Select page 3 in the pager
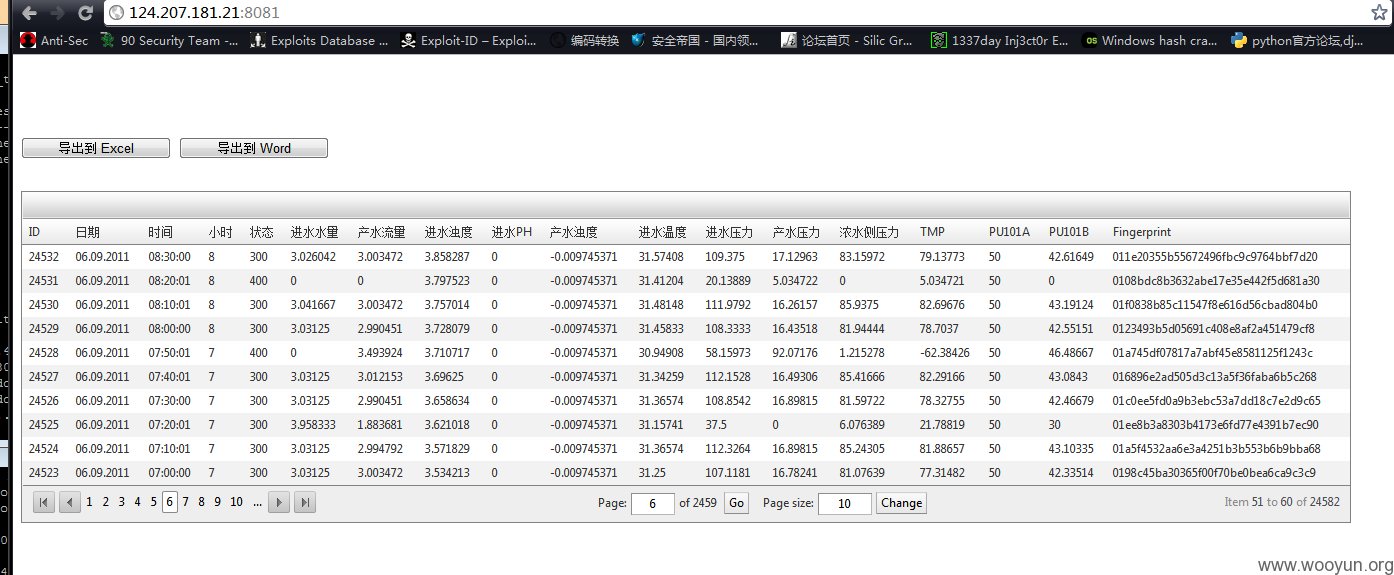This screenshot has height=575, width=1394. click(x=121, y=502)
